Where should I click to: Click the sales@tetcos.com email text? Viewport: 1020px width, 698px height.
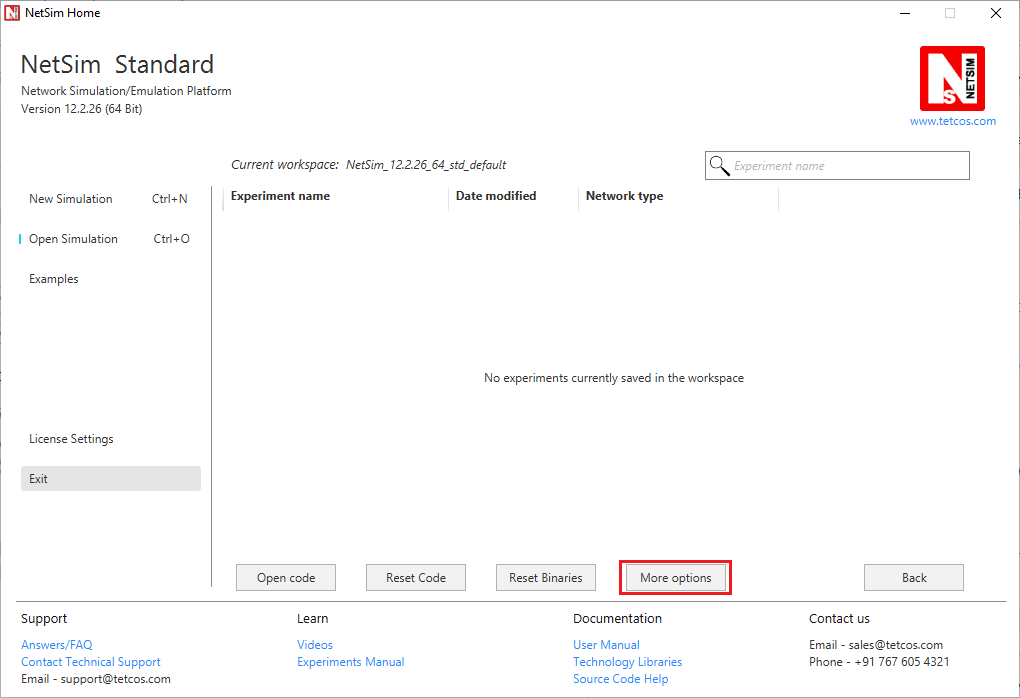click(896, 645)
